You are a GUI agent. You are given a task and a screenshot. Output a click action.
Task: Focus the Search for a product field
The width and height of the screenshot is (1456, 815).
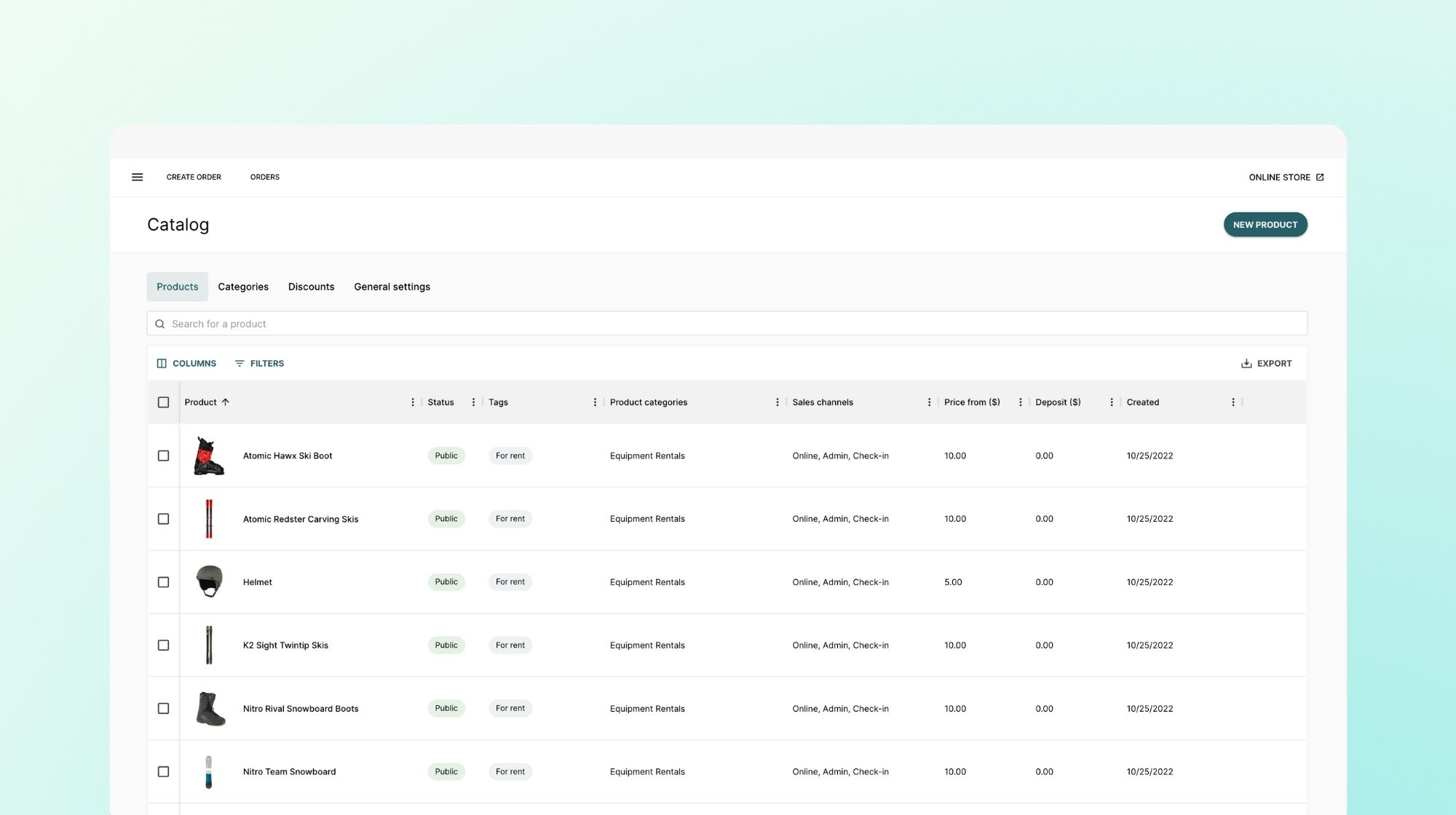(727, 324)
